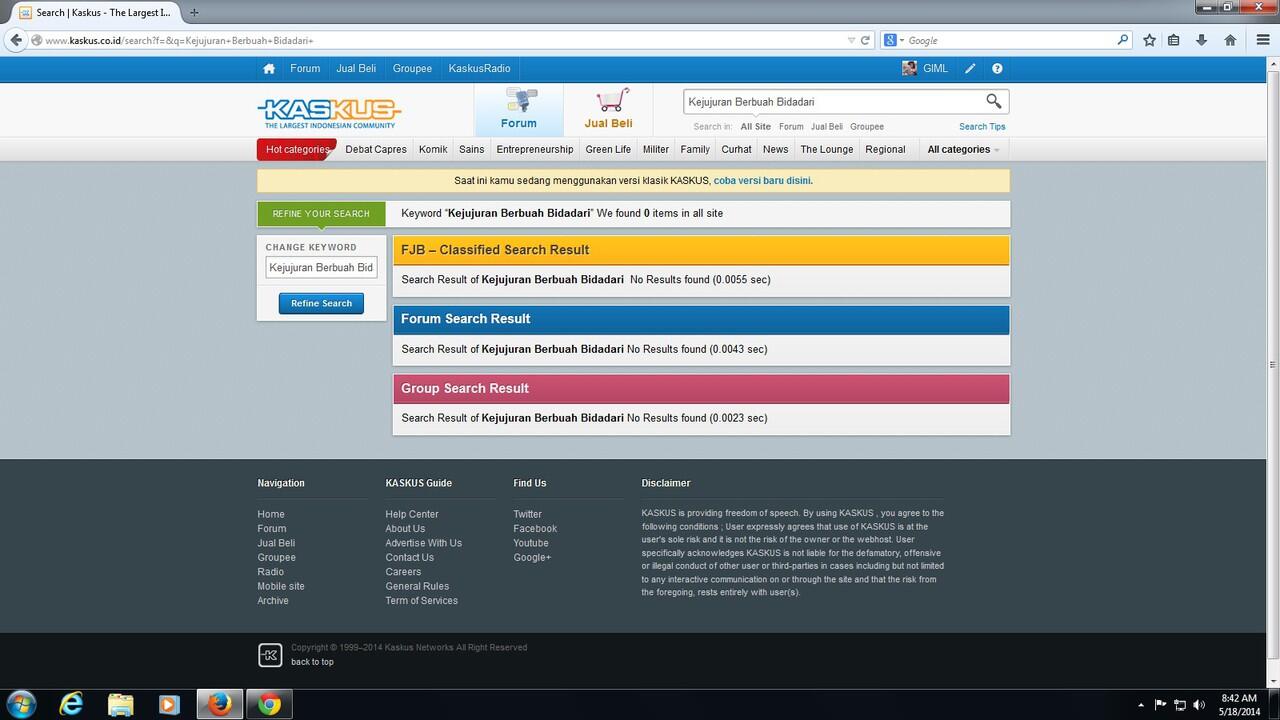Open Mobile site footer link
This screenshot has width=1280, height=720.
pyautogui.click(x=281, y=586)
